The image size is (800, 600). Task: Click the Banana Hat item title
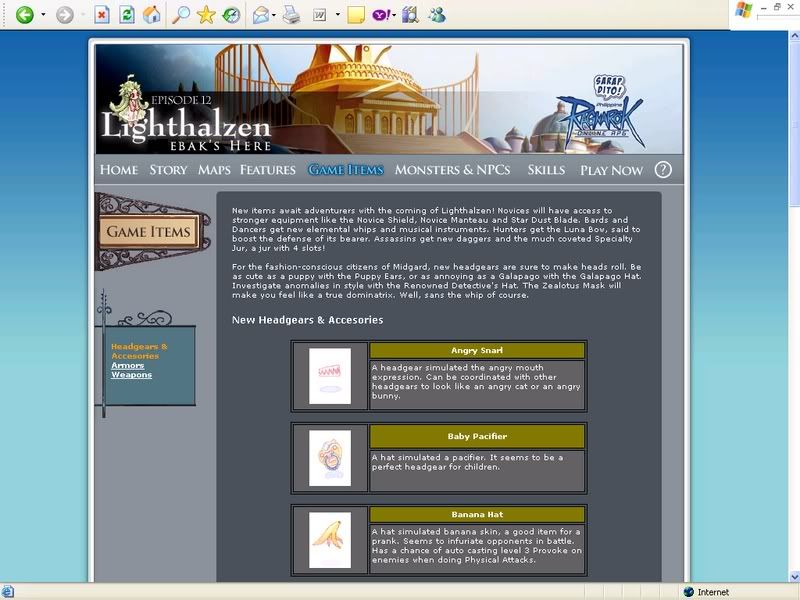tap(477, 514)
